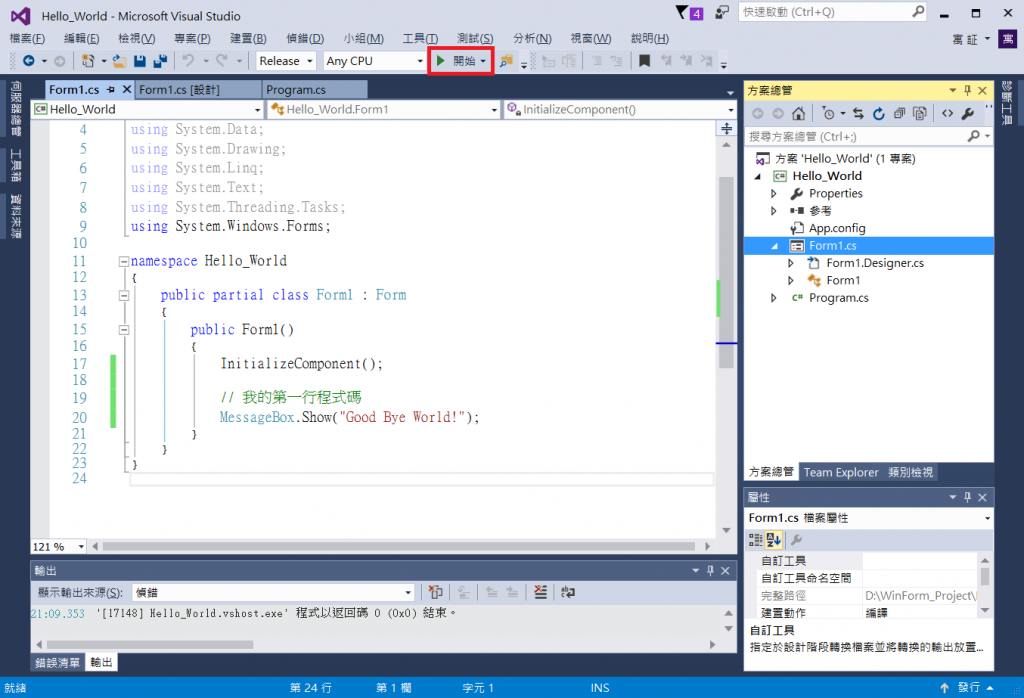This screenshot has height=698, width=1024.
Task: Expand the Program.cs node in the solution tree
Action: (x=774, y=298)
